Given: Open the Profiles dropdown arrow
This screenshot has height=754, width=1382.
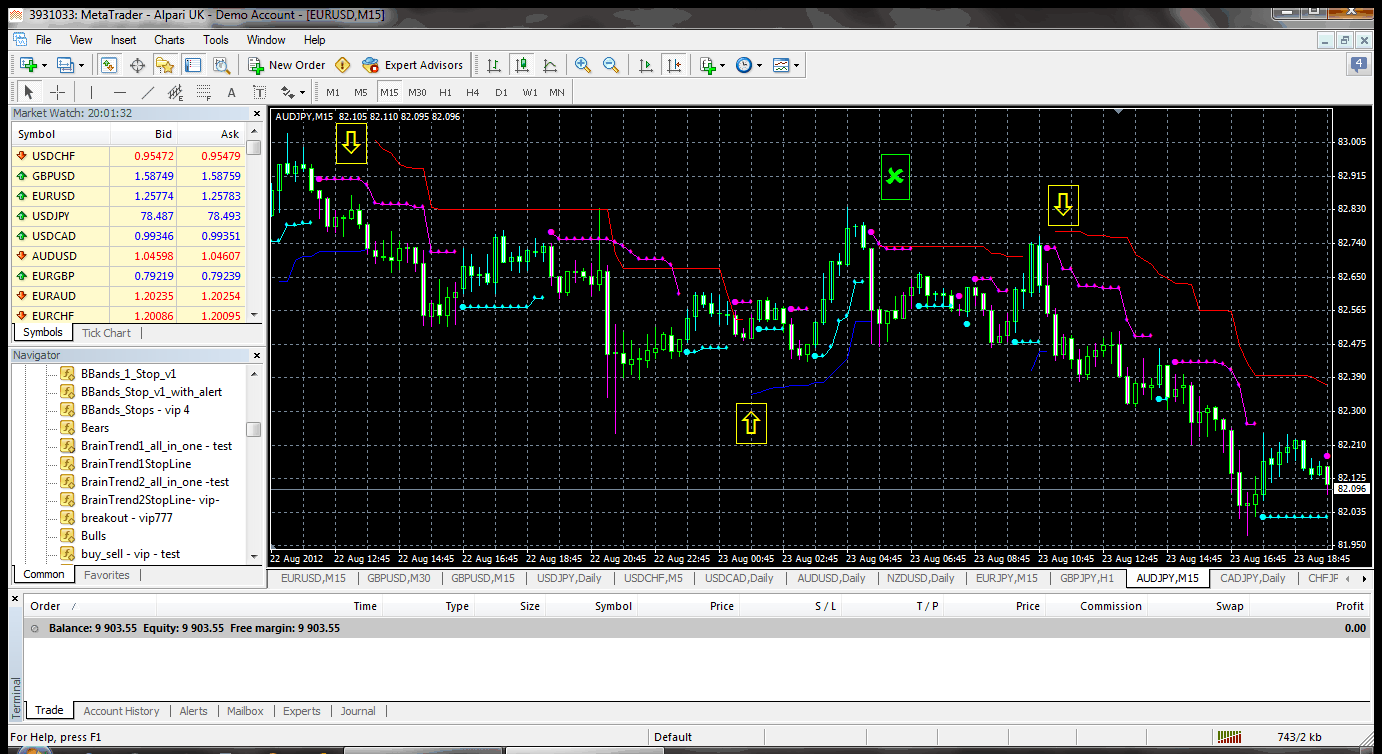Looking at the screenshot, I should (x=81, y=65).
